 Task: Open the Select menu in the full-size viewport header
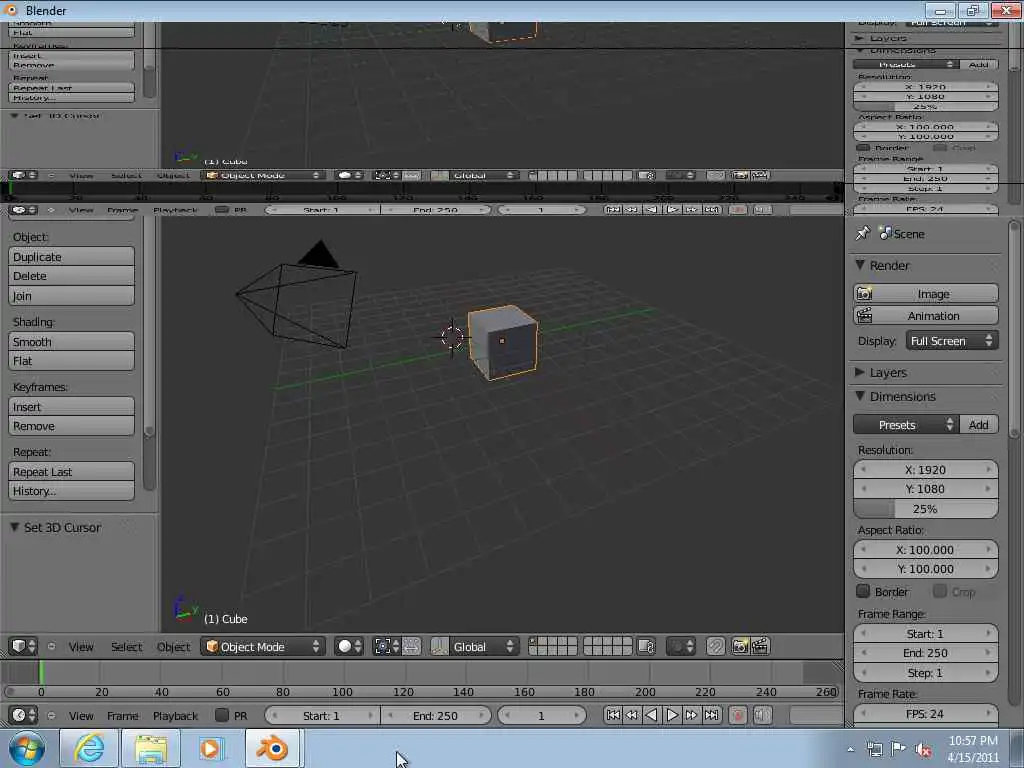(126, 647)
